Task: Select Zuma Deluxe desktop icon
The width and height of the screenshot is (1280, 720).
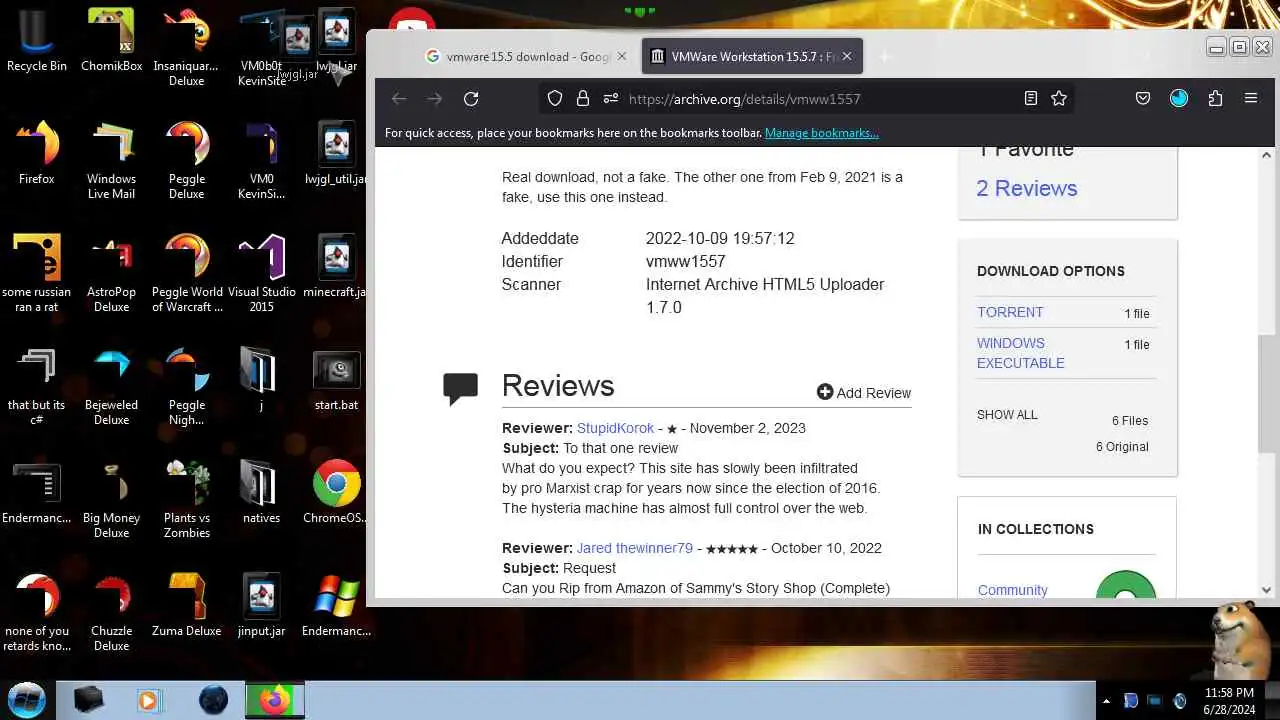Action: point(187,605)
